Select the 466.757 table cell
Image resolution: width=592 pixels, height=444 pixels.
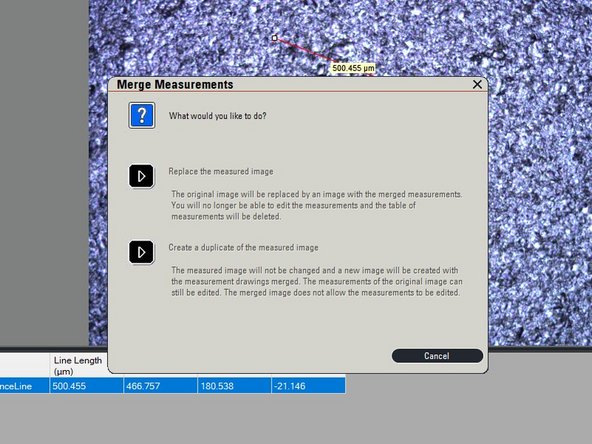tap(160, 386)
